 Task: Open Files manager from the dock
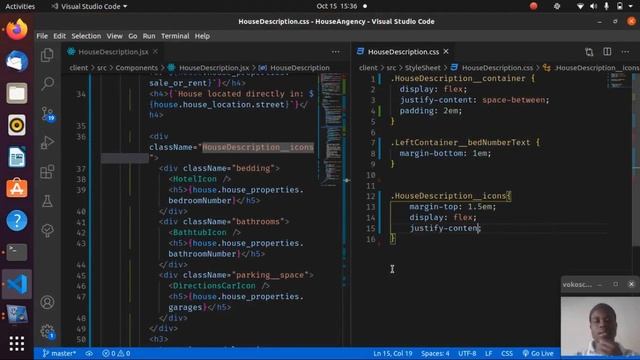(x=17, y=93)
